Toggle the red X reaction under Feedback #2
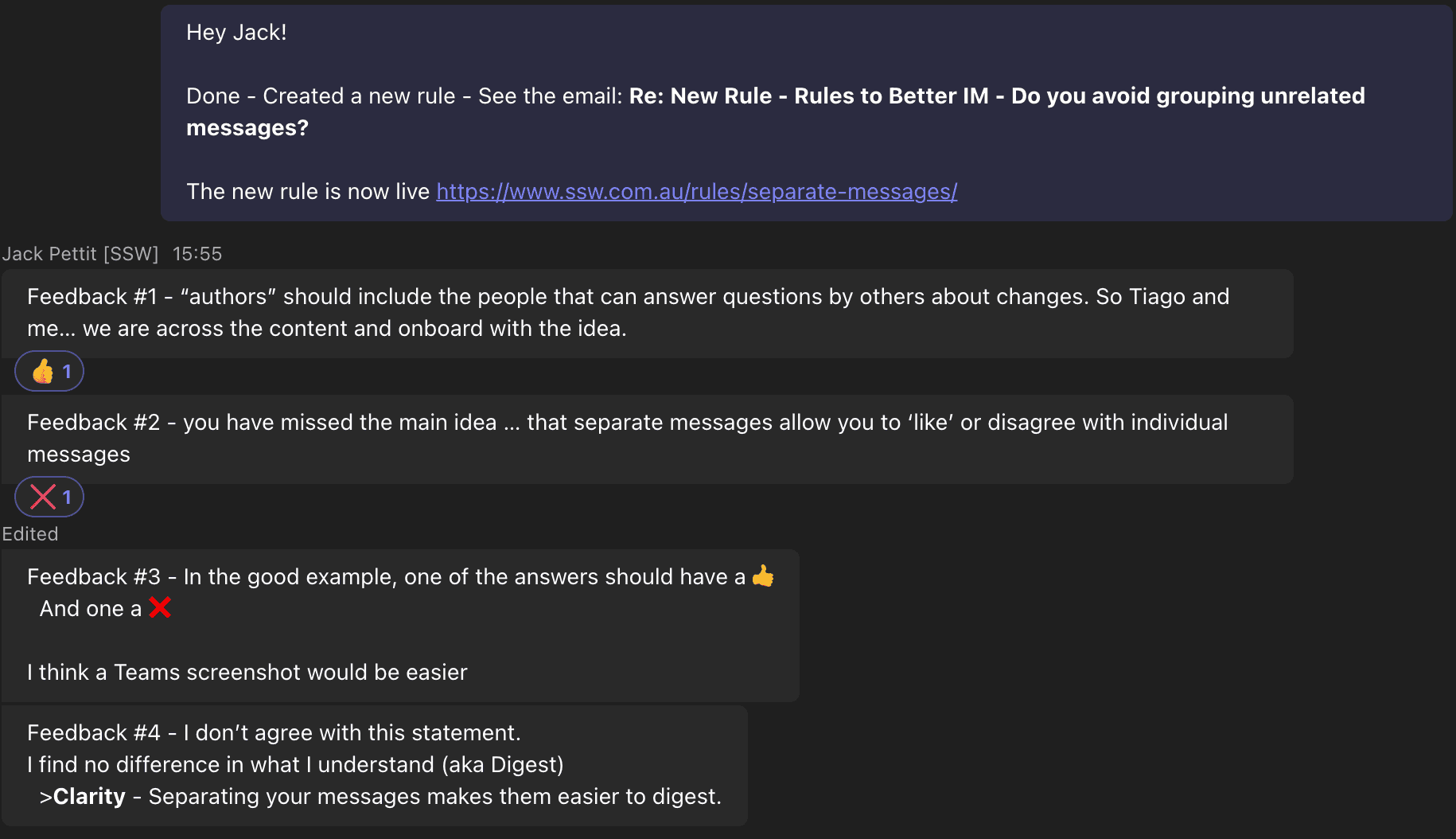This screenshot has width=1456, height=839. point(49,497)
